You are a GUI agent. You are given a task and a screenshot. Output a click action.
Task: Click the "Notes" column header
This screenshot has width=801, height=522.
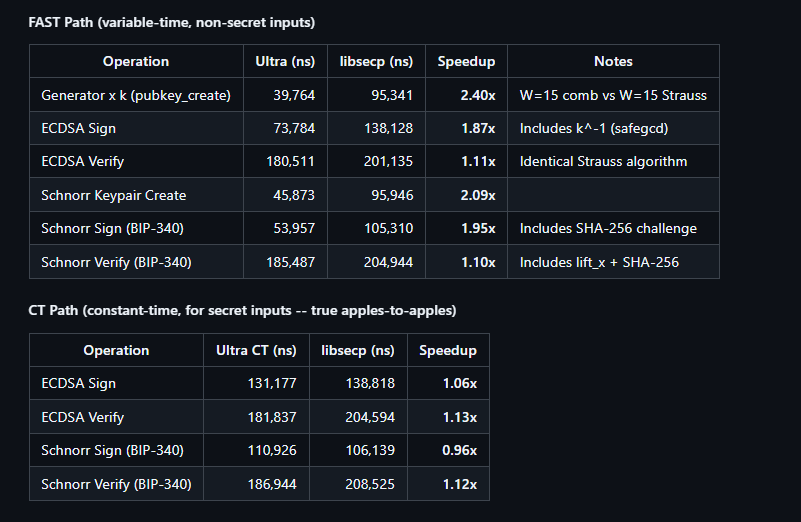(613, 62)
